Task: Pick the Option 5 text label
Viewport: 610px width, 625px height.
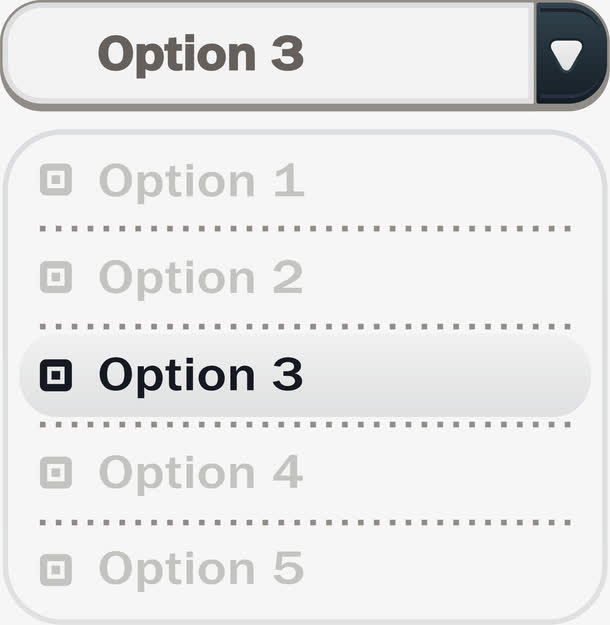Action: (x=202, y=571)
